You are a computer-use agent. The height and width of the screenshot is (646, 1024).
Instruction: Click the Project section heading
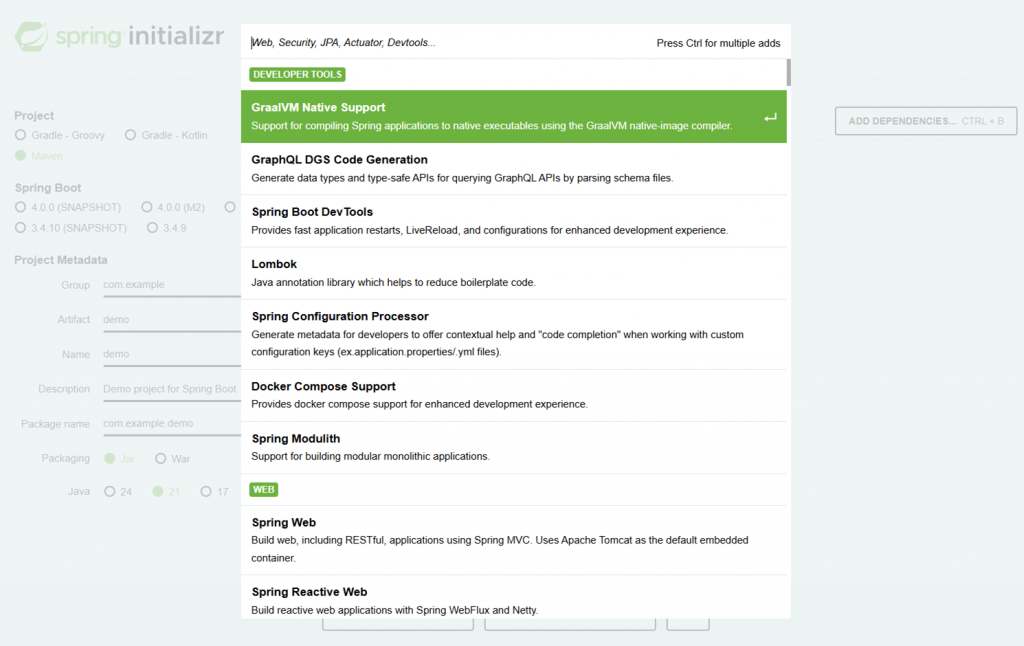tap(34, 116)
